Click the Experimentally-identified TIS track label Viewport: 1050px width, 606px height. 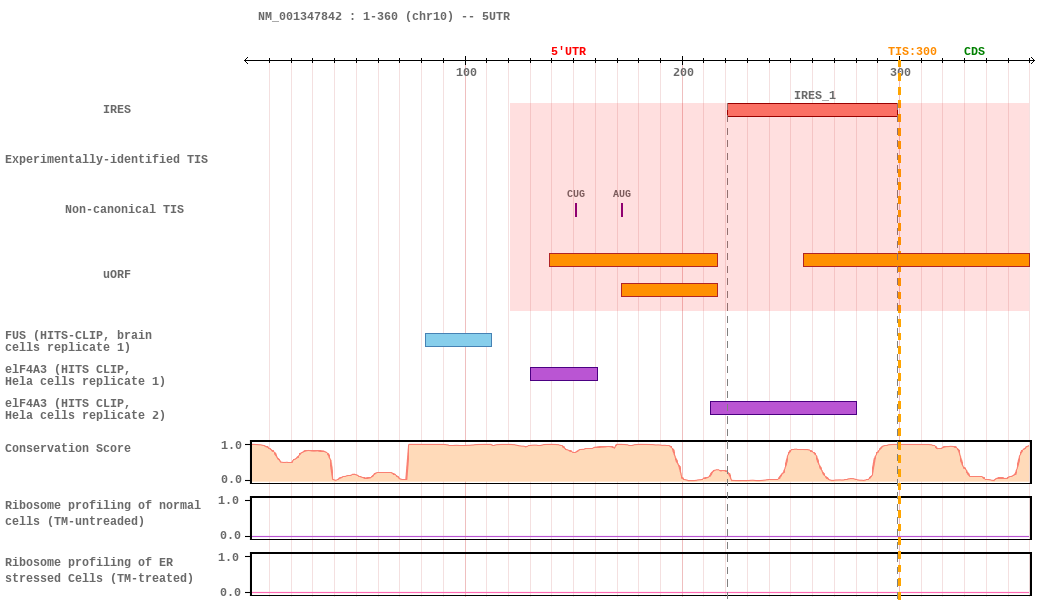pos(106,160)
